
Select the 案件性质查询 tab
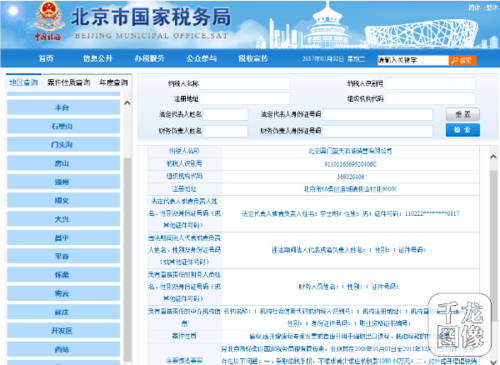click(69, 82)
